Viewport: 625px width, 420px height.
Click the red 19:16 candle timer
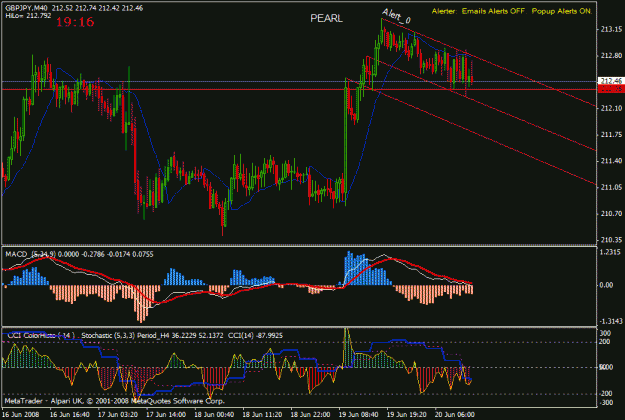click(75, 22)
